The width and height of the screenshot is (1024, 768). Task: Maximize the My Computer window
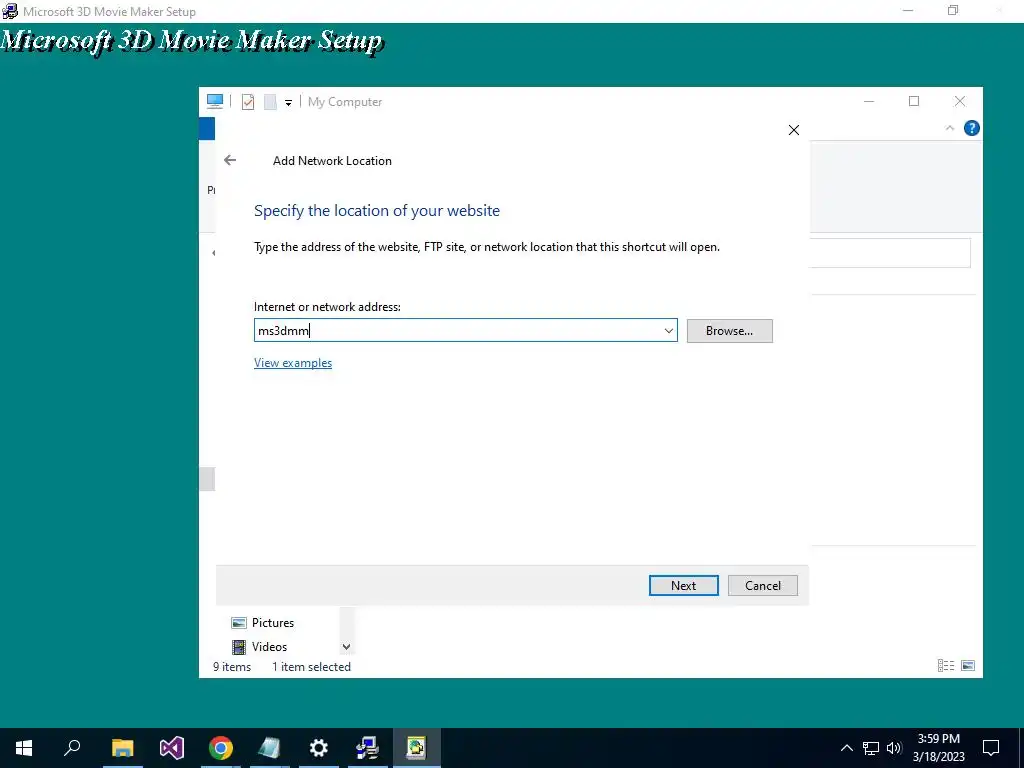(x=914, y=101)
